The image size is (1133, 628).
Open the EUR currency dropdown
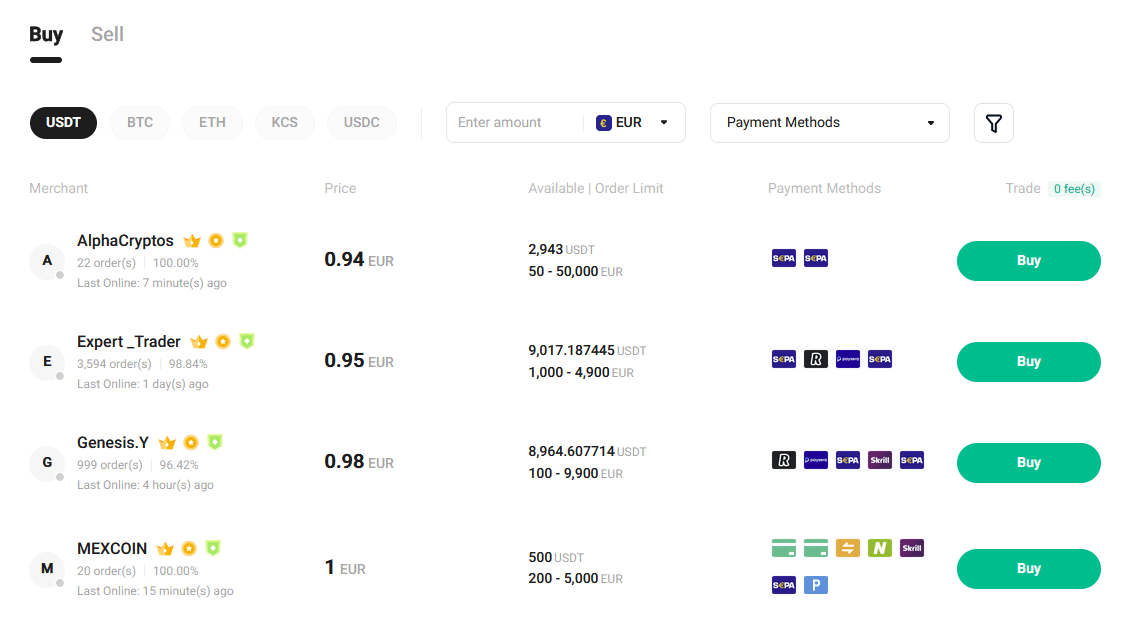(633, 123)
